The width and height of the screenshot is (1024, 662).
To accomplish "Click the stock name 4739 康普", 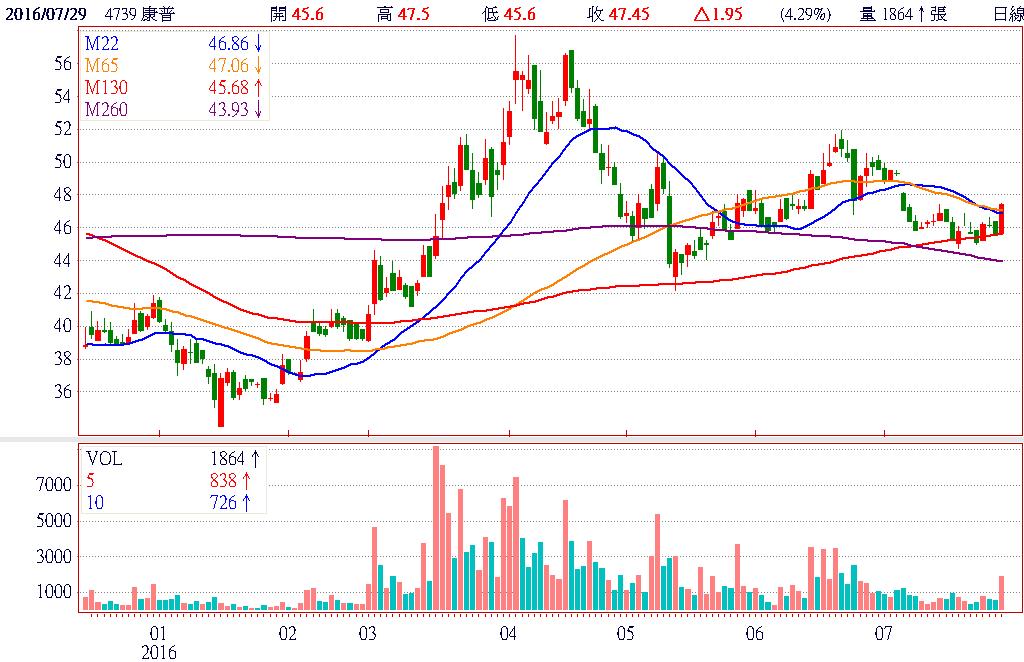I will point(136,14).
